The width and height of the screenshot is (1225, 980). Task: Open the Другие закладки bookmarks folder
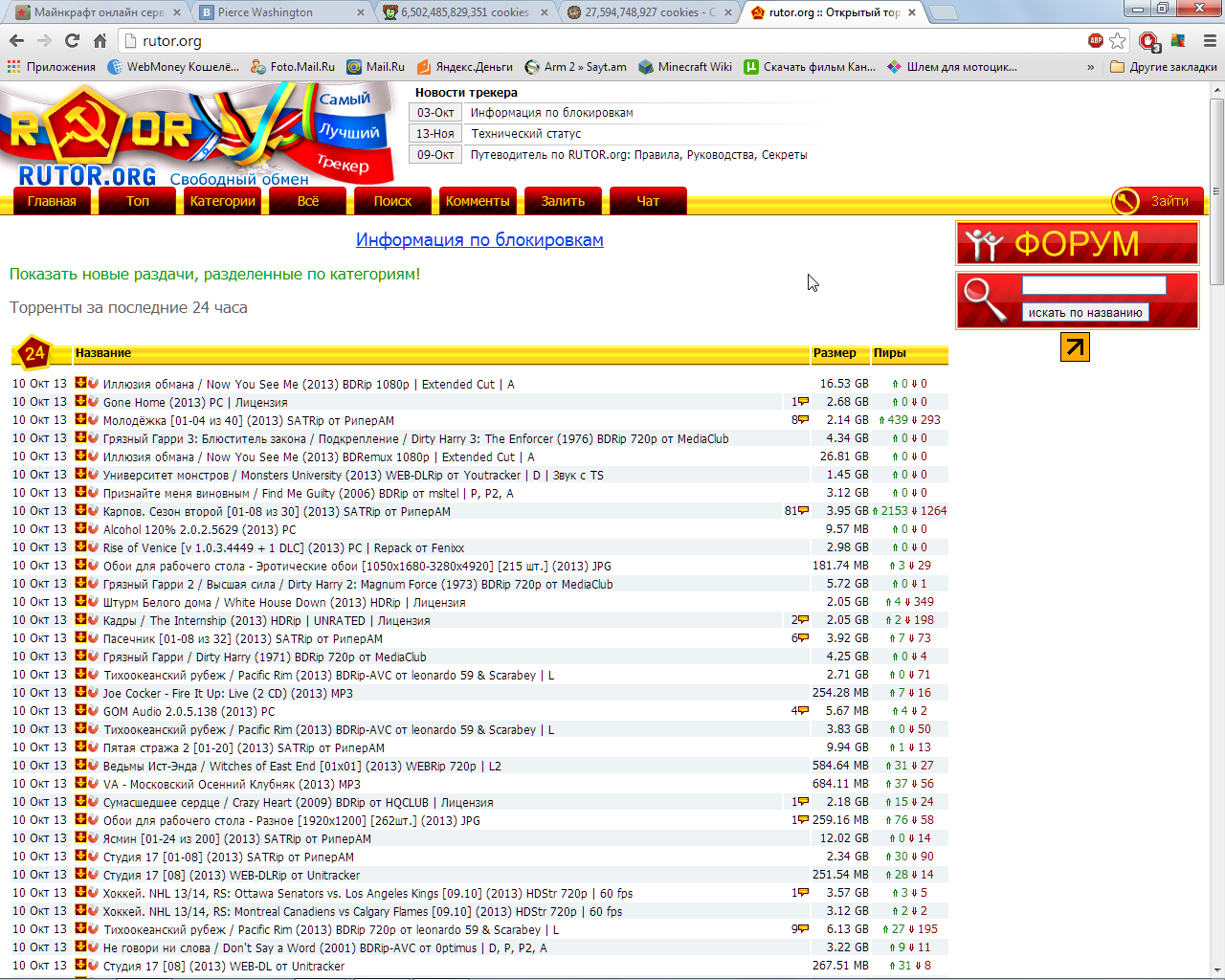(1164, 67)
